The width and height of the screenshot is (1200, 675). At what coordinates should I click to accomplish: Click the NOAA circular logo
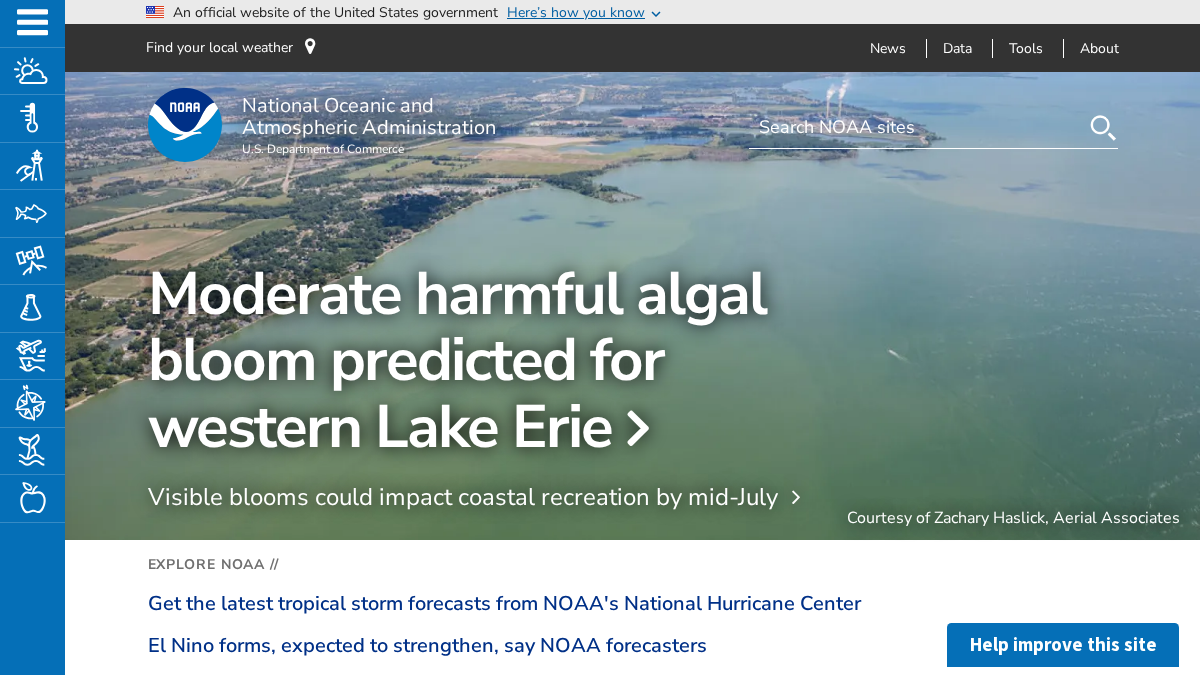pos(185,125)
